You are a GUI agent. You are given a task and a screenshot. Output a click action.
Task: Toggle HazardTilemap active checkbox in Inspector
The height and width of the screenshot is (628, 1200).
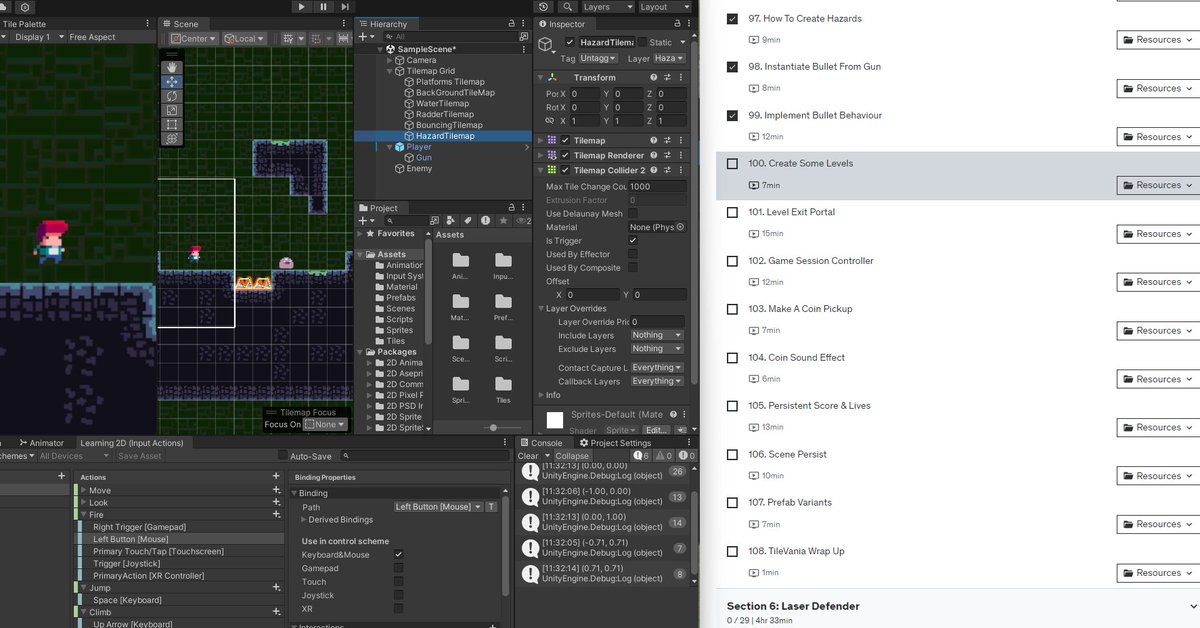point(570,42)
